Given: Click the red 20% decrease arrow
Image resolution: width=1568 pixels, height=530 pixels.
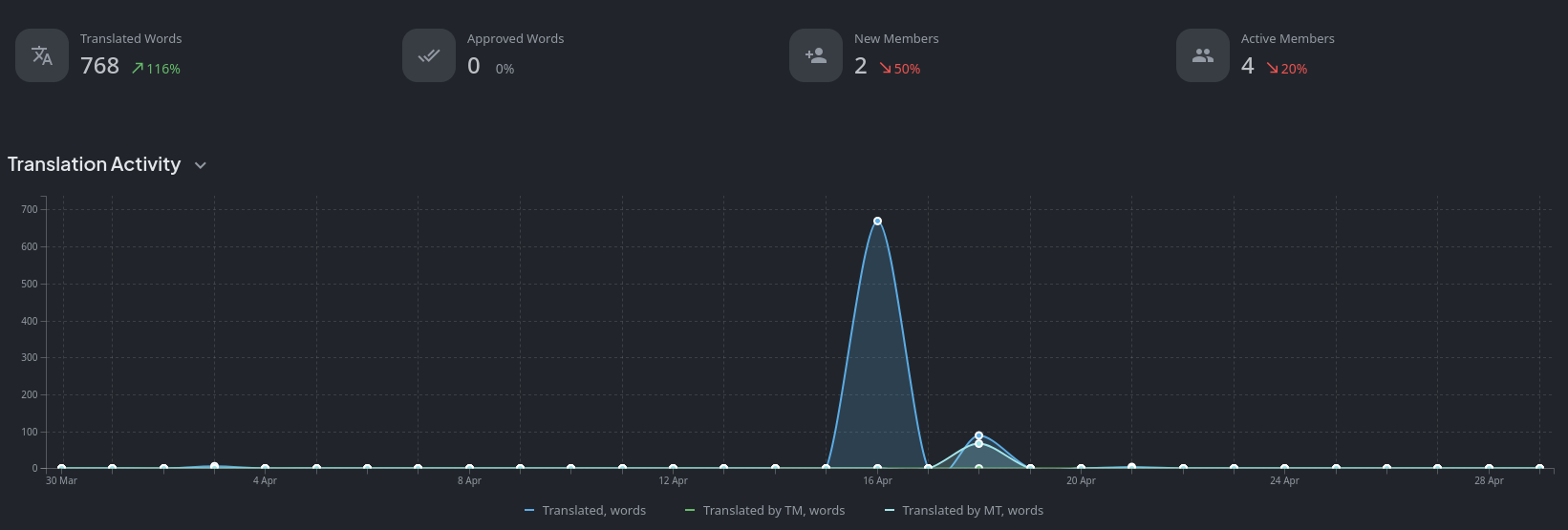Looking at the screenshot, I should [x=1272, y=68].
